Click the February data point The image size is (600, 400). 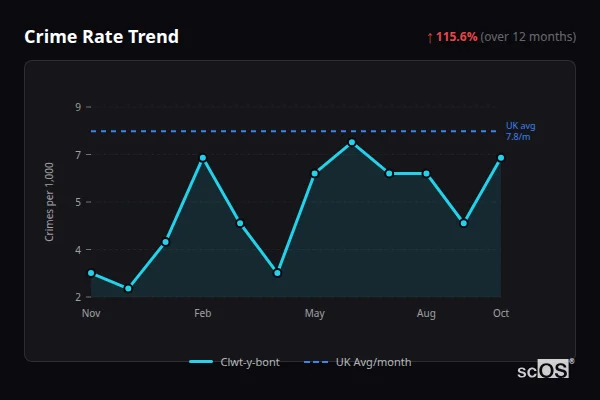pos(203,158)
